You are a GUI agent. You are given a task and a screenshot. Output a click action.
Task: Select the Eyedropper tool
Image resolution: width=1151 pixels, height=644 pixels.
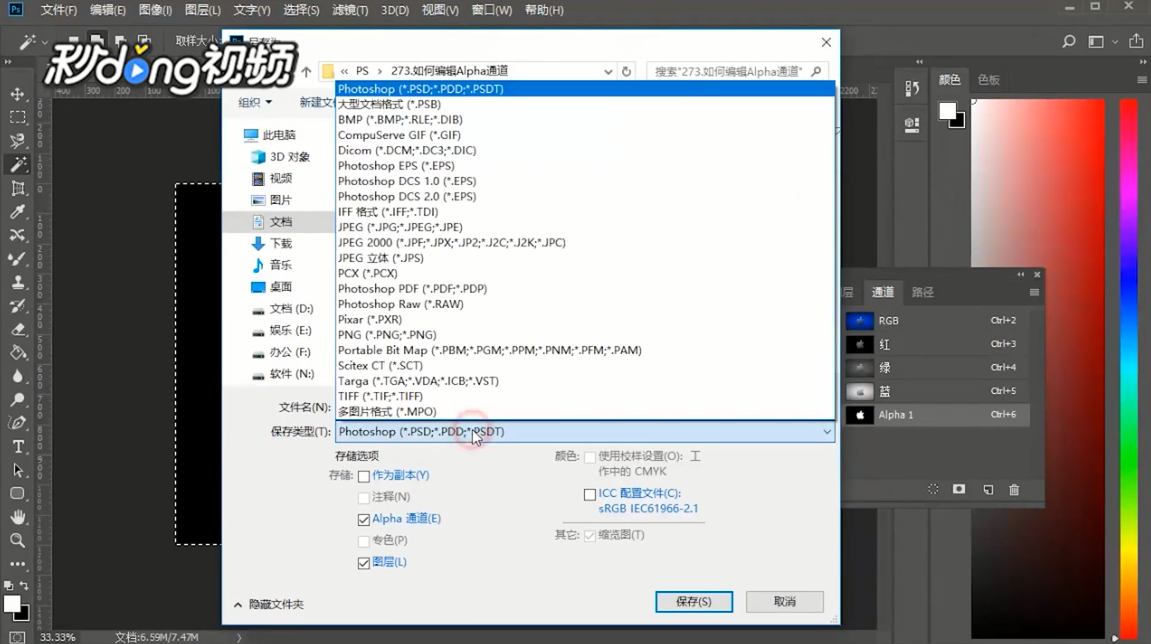[x=18, y=211]
